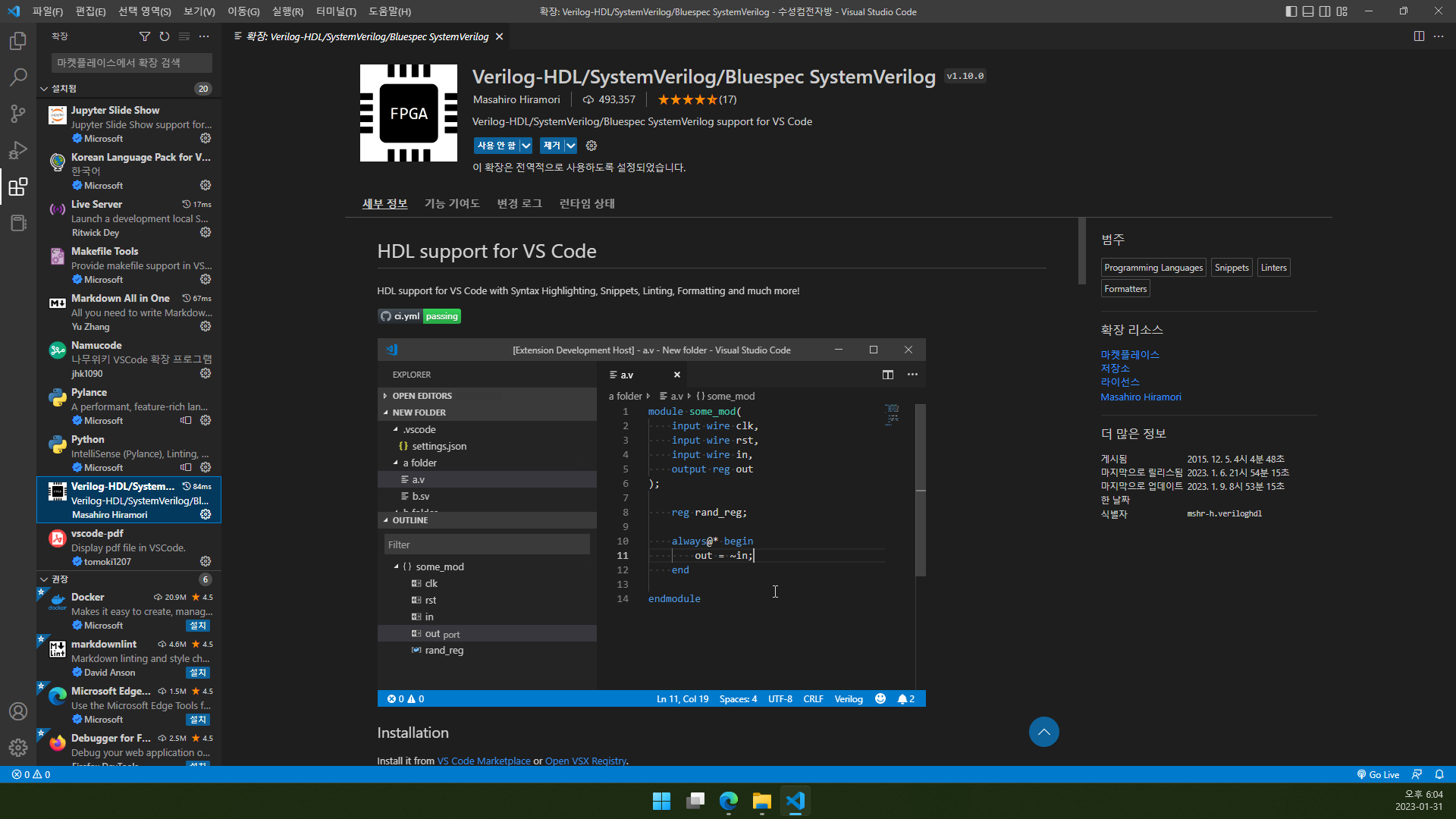The width and height of the screenshot is (1456, 819).
Task: Click the disable extension button
Action: click(x=496, y=146)
